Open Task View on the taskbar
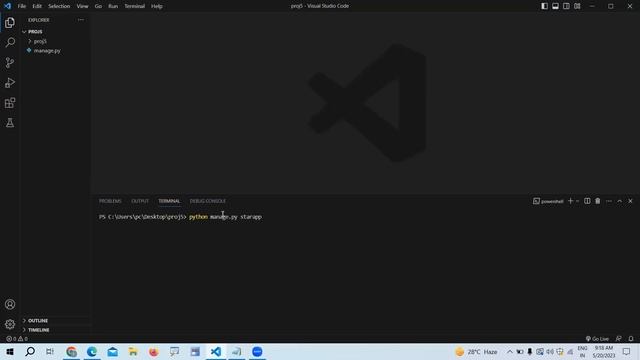 pyautogui.click(x=50, y=351)
